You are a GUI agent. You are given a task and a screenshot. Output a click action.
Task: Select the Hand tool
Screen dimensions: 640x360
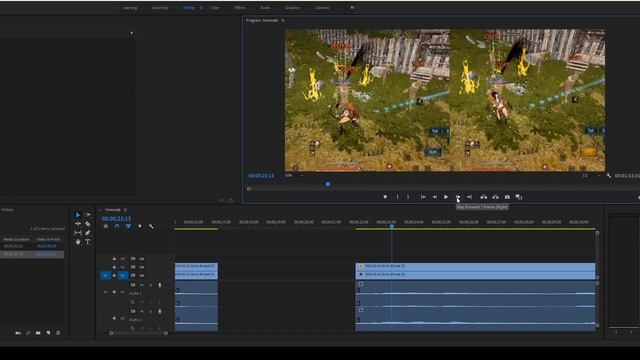pyautogui.click(x=78, y=242)
